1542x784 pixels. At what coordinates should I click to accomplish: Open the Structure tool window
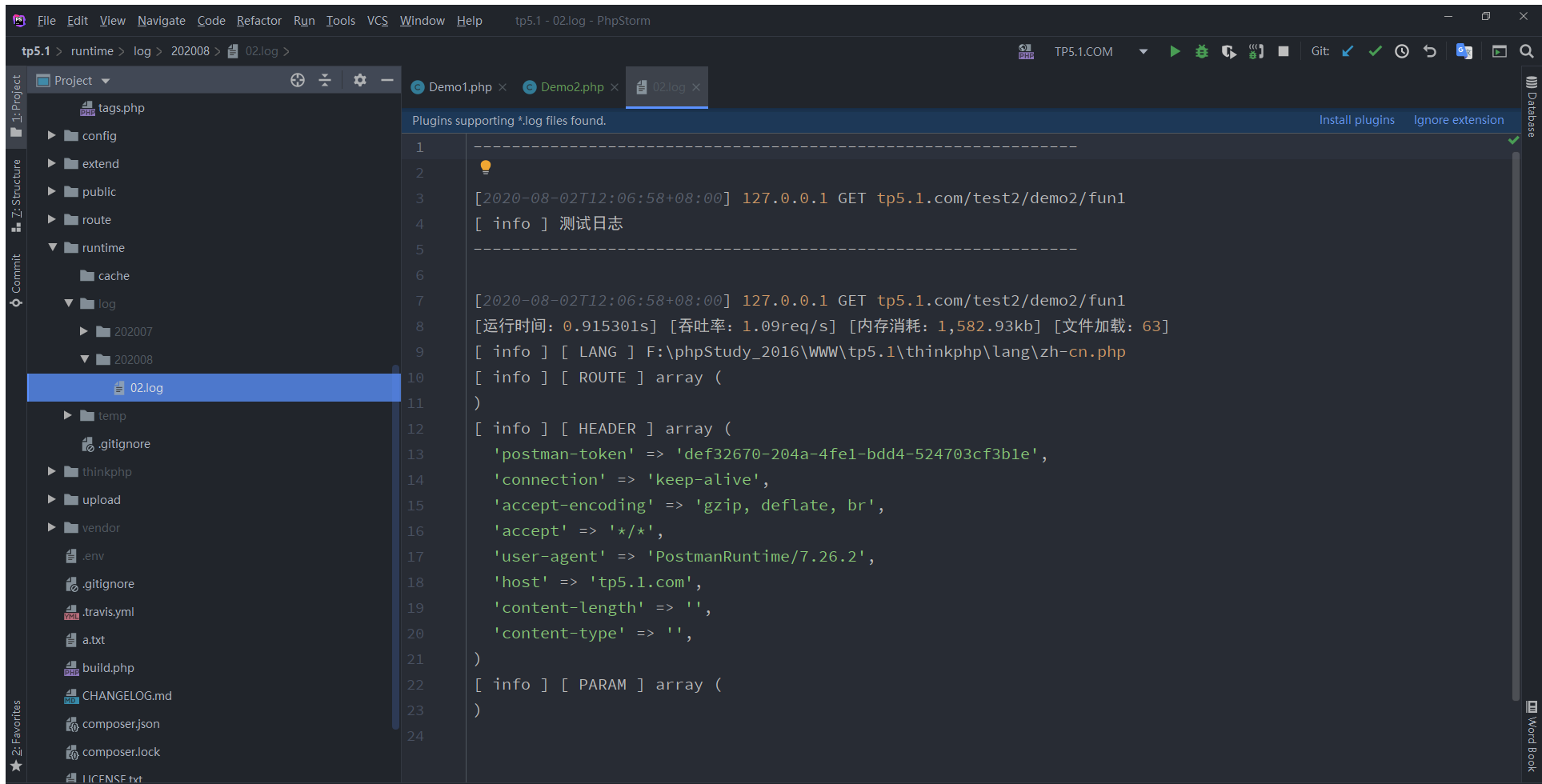click(16, 196)
